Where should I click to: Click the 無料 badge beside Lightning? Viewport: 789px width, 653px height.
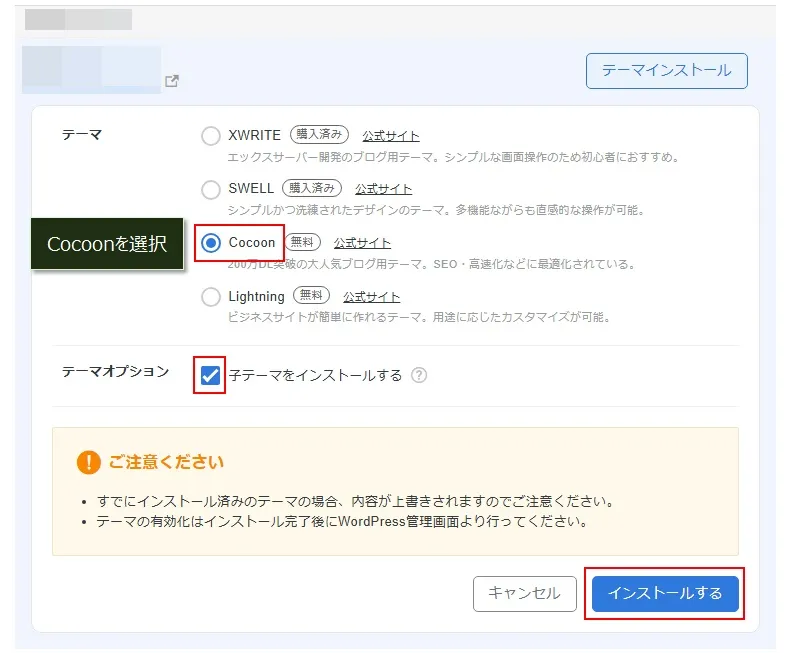(312, 296)
